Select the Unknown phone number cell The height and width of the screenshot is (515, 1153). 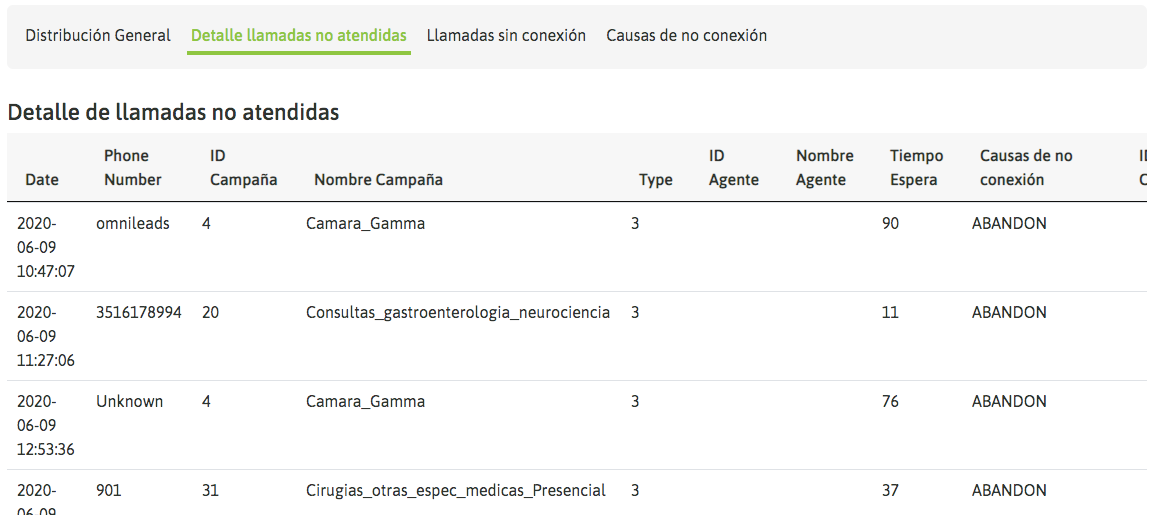[x=129, y=402]
